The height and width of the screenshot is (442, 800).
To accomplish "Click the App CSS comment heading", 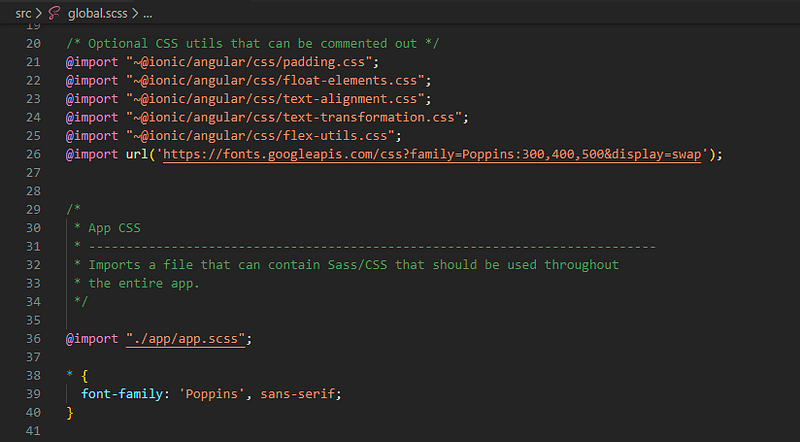I will (x=114, y=228).
